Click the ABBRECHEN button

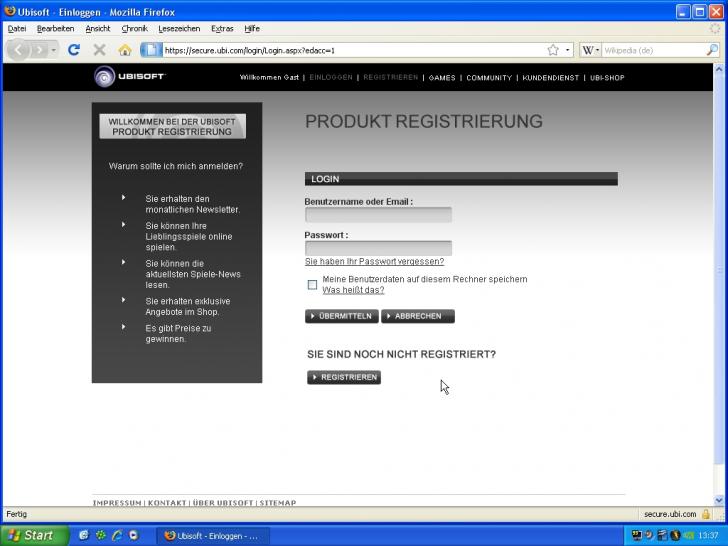[x=418, y=316]
